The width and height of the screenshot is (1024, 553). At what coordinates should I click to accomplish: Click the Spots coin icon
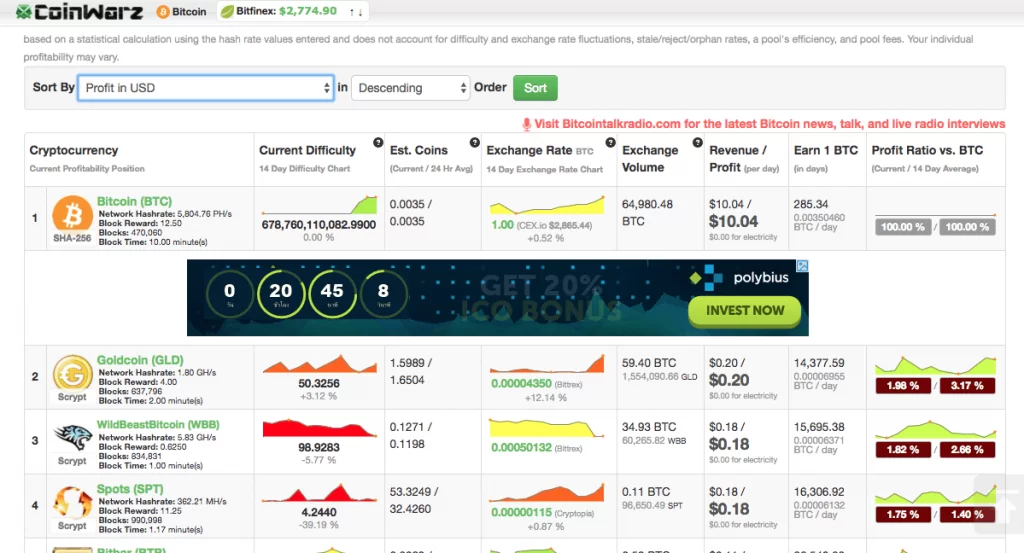pos(72,502)
